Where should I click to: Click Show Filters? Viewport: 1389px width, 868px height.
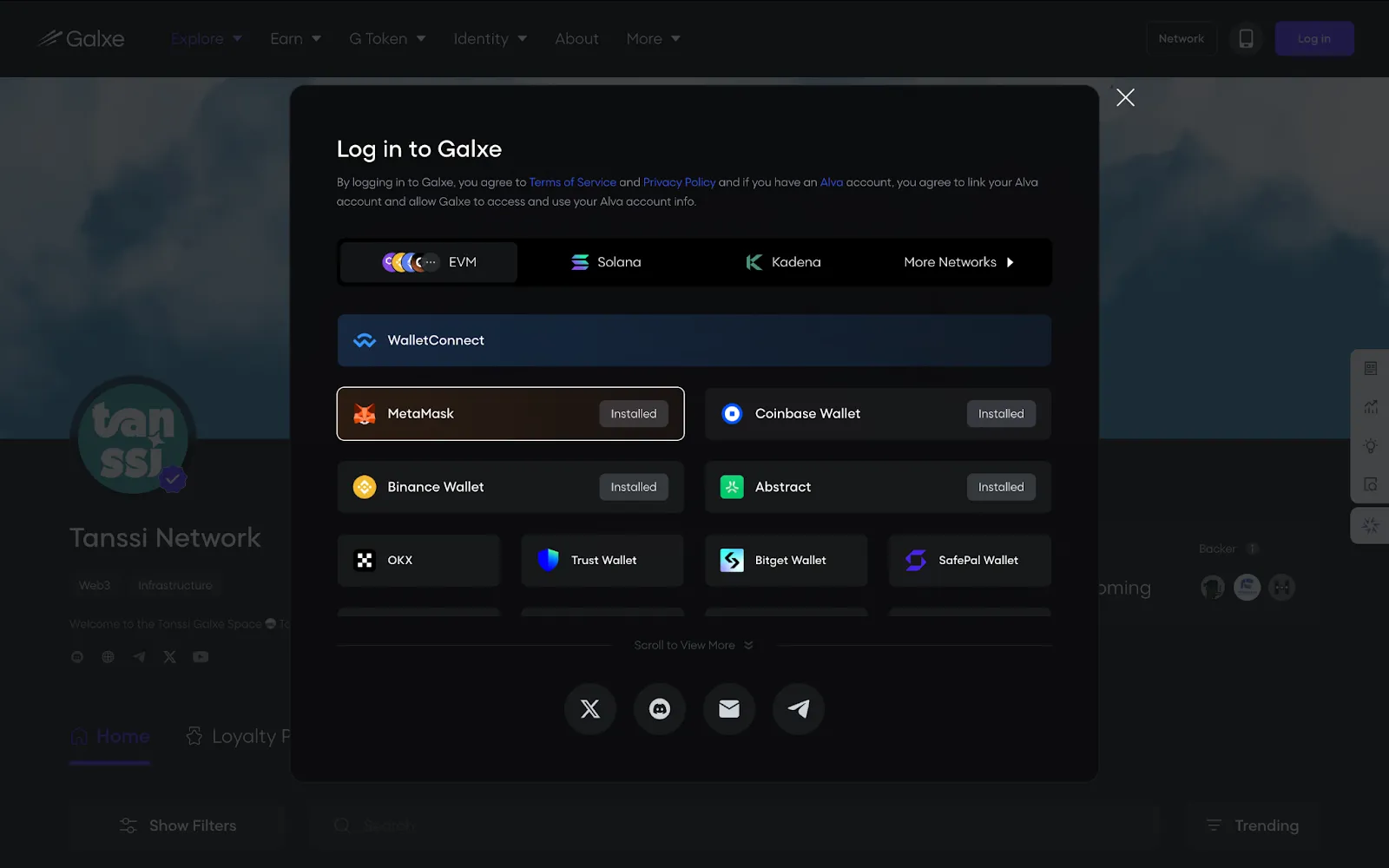(x=177, y=825)
